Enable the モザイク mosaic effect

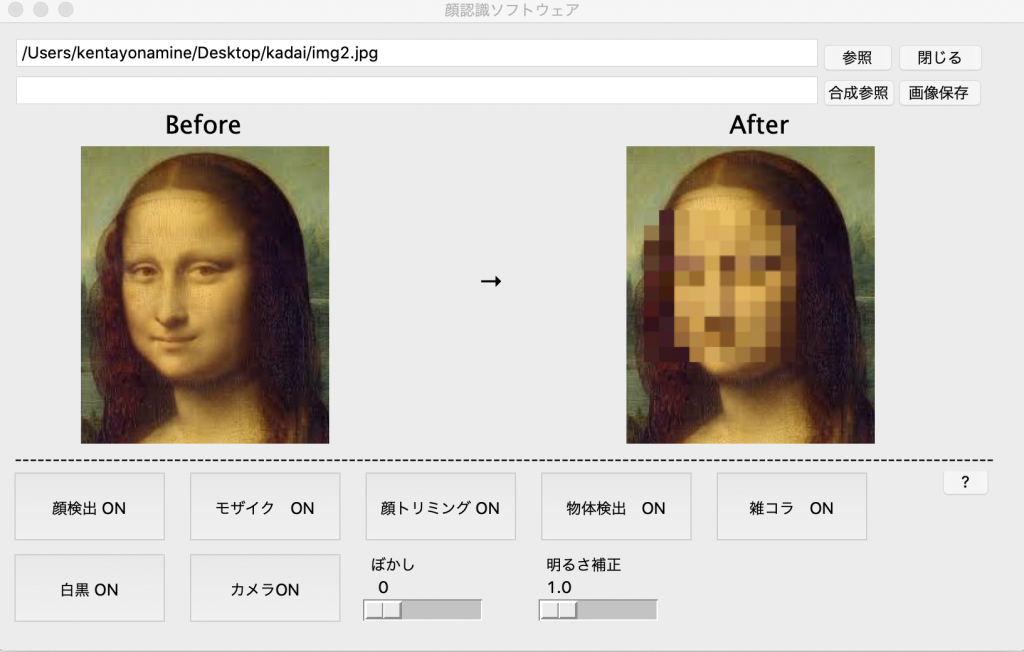[265, 507]
